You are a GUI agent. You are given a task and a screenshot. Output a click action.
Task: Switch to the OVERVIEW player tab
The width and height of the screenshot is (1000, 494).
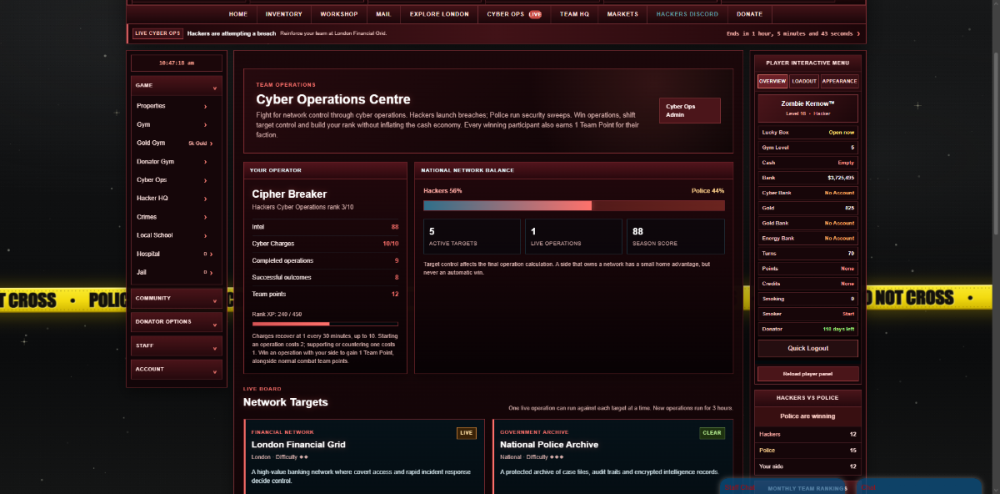click(x=772, y=82)
